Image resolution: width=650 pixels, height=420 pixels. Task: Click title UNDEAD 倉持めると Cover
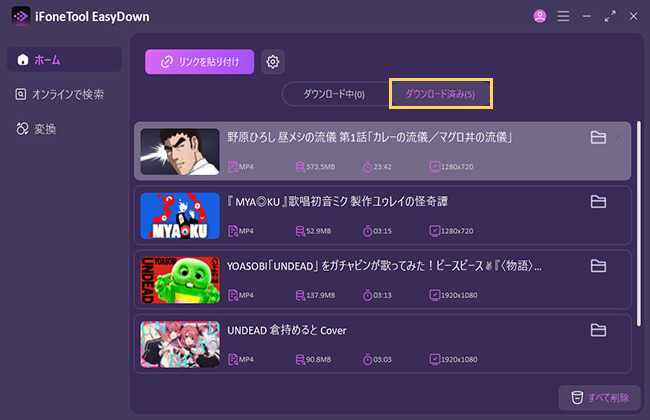(x=286, y=330)
